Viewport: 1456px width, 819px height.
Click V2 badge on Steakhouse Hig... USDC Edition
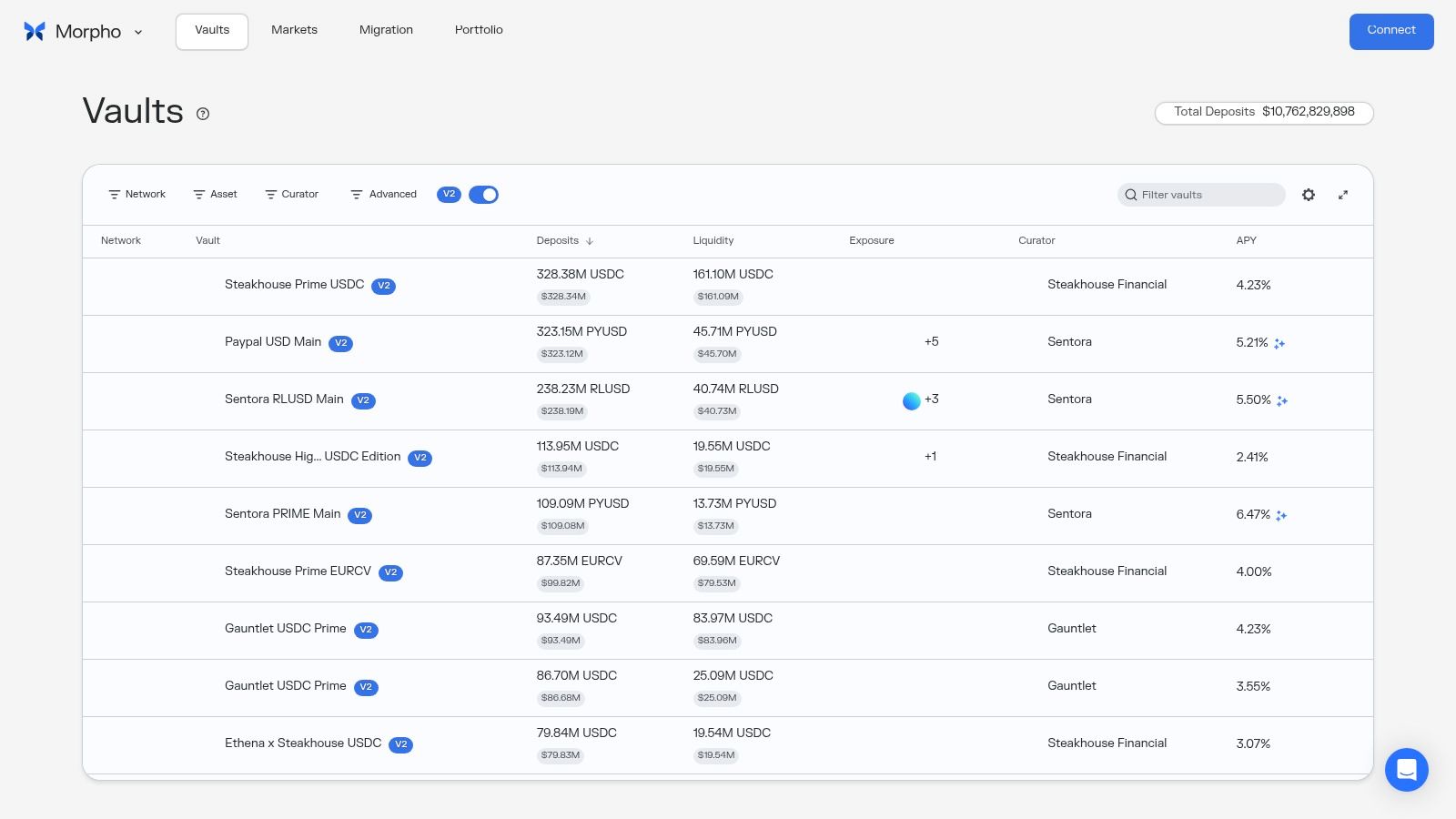pyautogui.click(x=420, y=458)
